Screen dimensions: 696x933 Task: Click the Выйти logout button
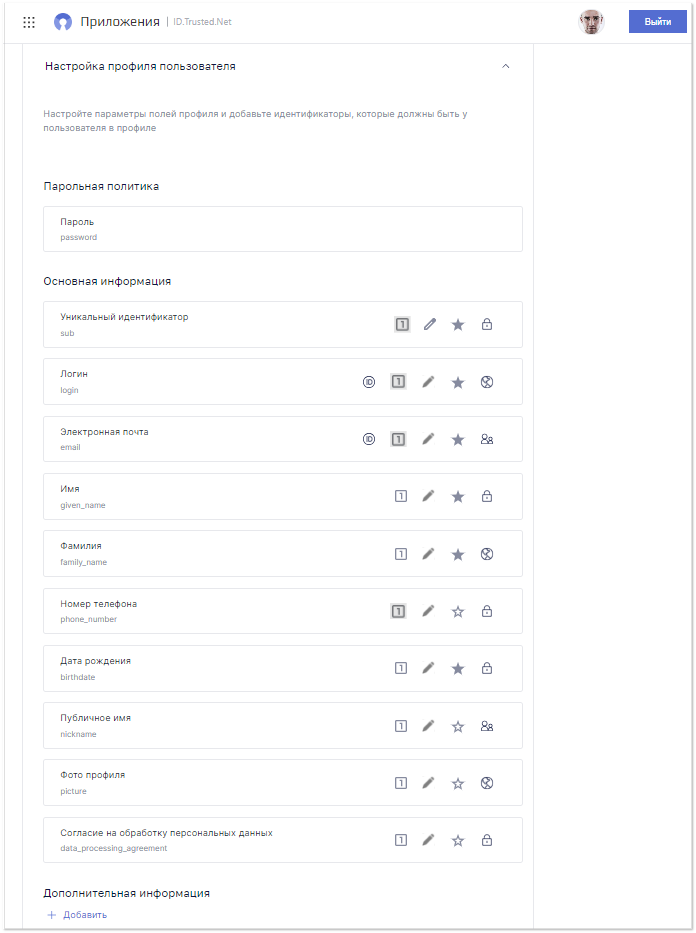[657, 21]
